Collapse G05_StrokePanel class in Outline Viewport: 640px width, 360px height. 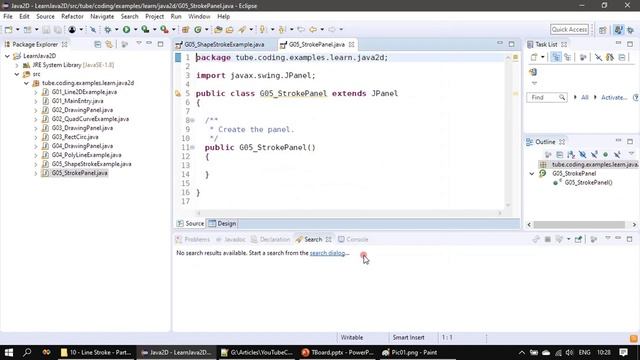(531, 173)
